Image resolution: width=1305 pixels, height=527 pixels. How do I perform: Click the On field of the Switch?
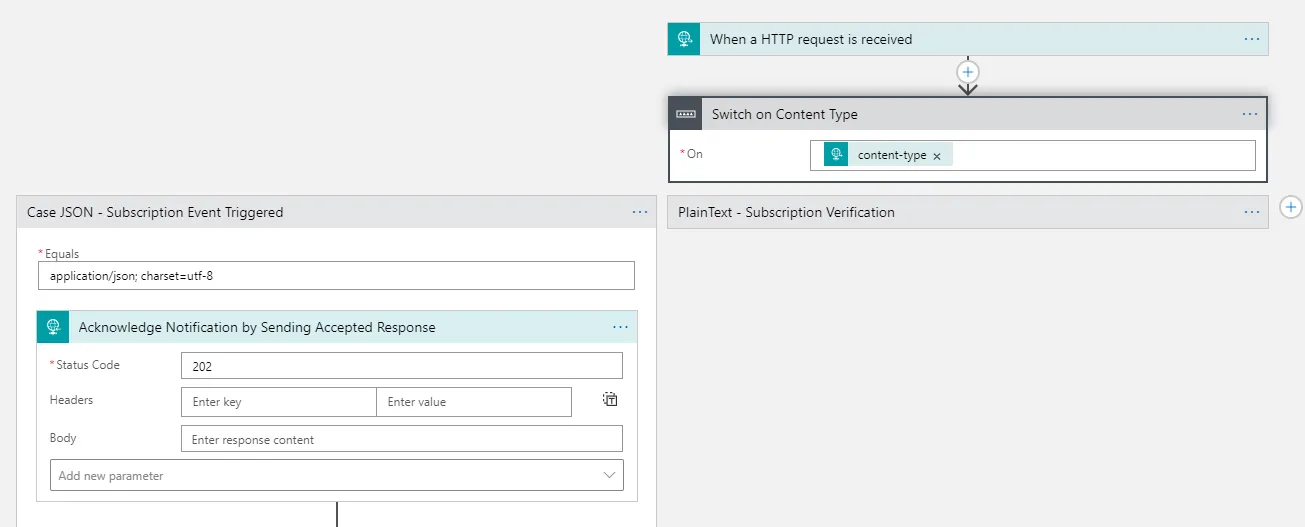[x=1032, y=155]
